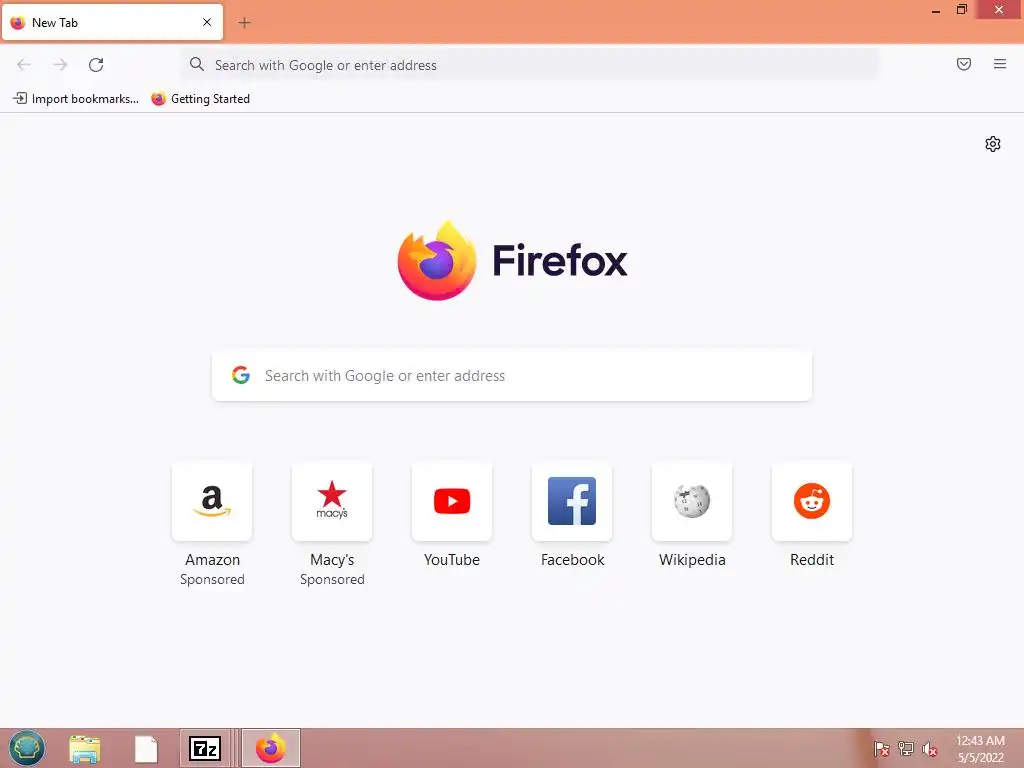Click the Wikipedia label text
The image size is (1024, 768).
(692, 560)
